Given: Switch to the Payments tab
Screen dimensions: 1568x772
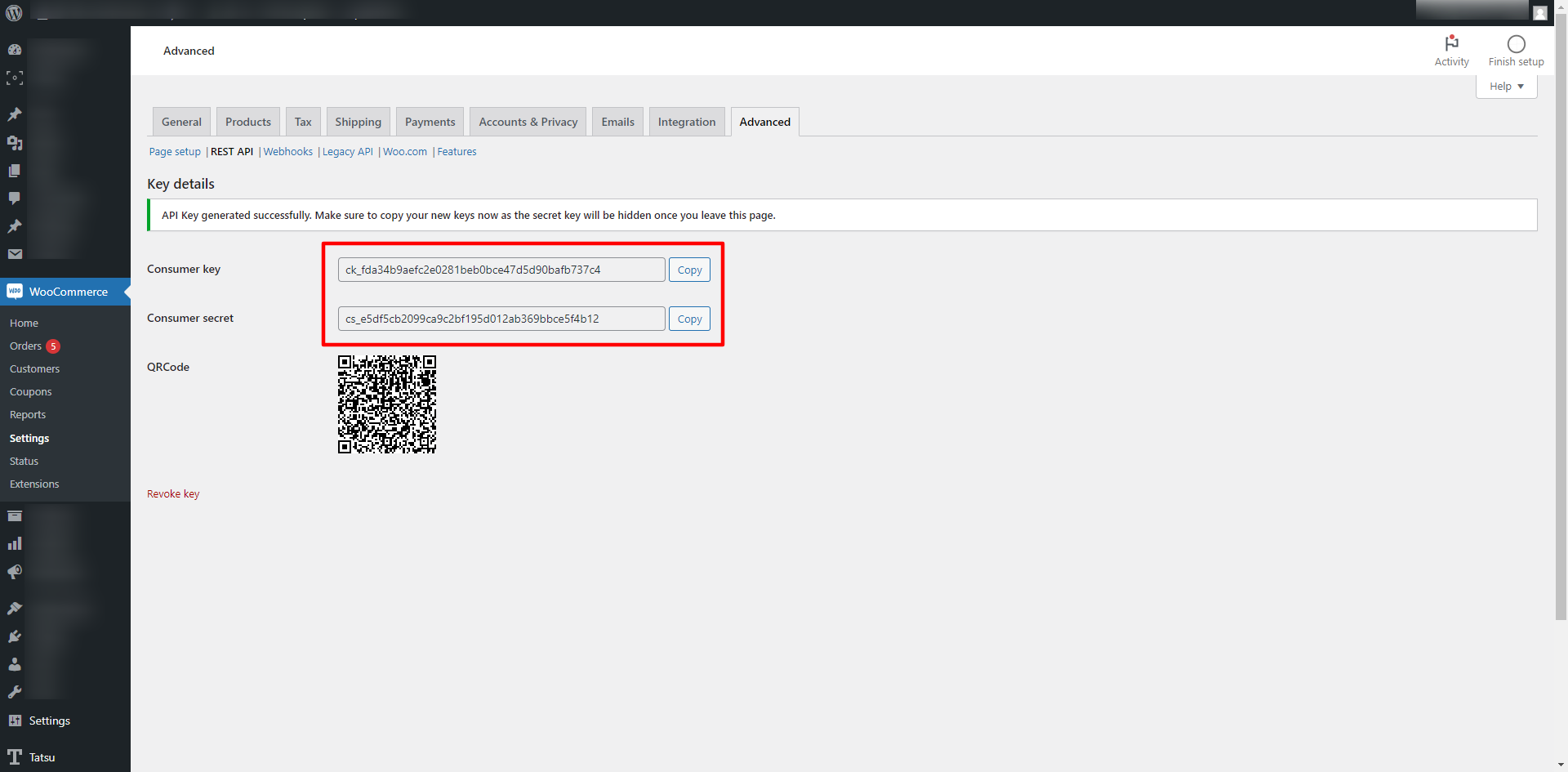Looking at the screenshot, I should click(430, 122).
